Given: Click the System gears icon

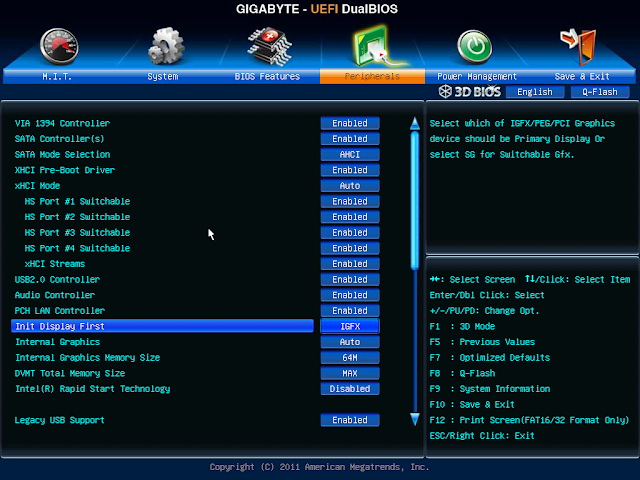Looking at the screenshot, I should click(166, 46).
